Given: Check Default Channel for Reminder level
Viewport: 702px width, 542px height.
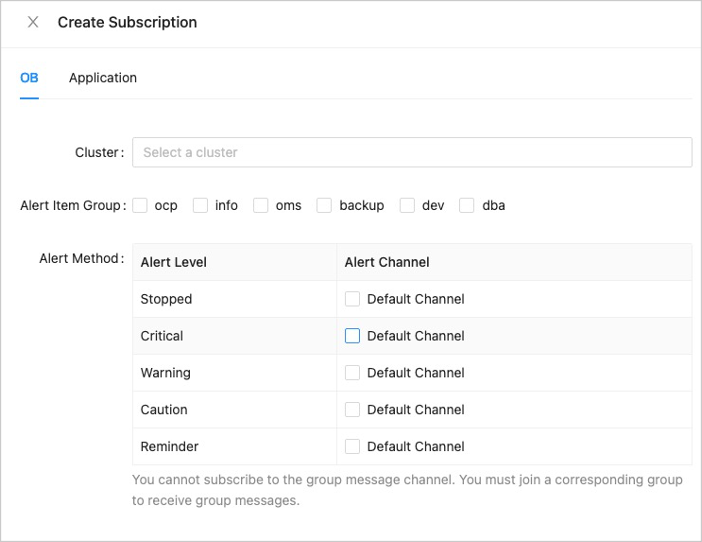Looking at the screenshot, I should [x=352, y=446].
